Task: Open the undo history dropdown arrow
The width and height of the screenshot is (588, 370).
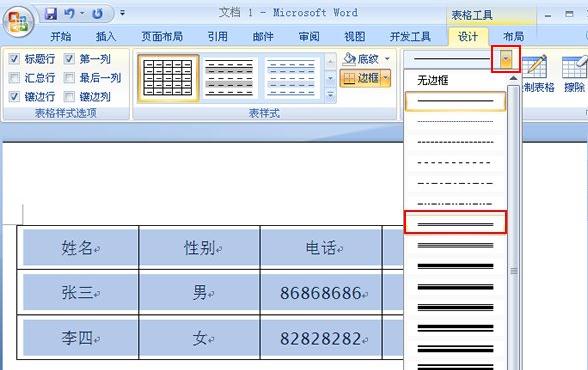Action: point(82,14)
